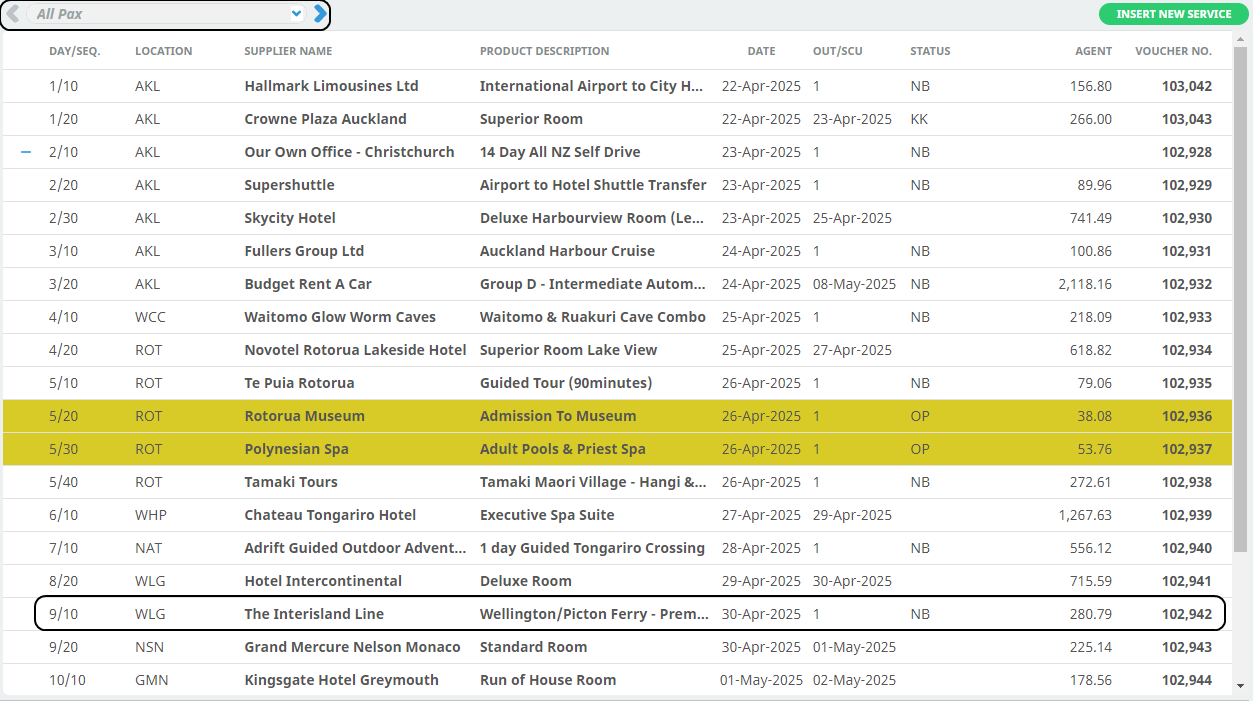Image resolution: width=1253 pixels, height=701 pixels.
Task: Click the Crowne Plaza Auckland KK status
Action: click(919, 119)
